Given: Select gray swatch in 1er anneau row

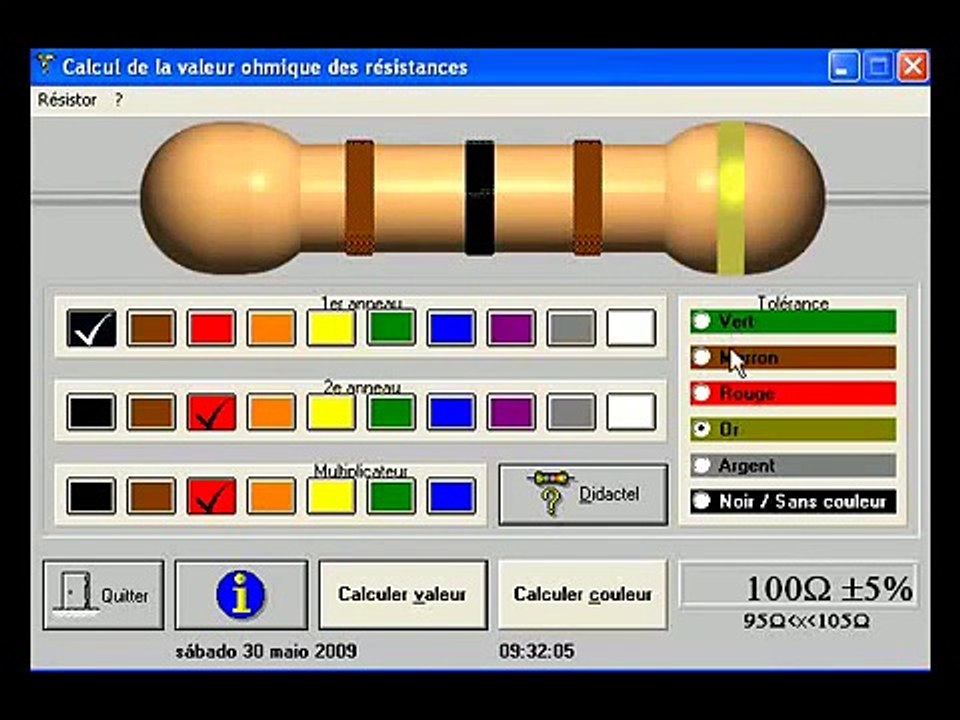Looking at the screenshot, I should [571, 328].
